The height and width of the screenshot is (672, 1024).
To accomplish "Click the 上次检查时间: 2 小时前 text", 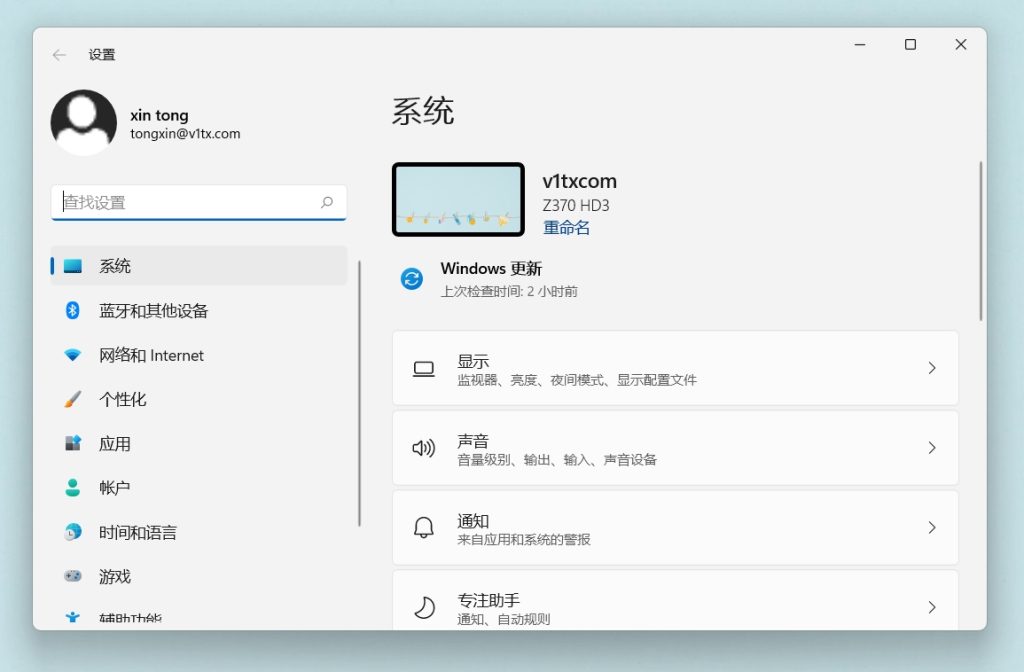I will point(509,291).
